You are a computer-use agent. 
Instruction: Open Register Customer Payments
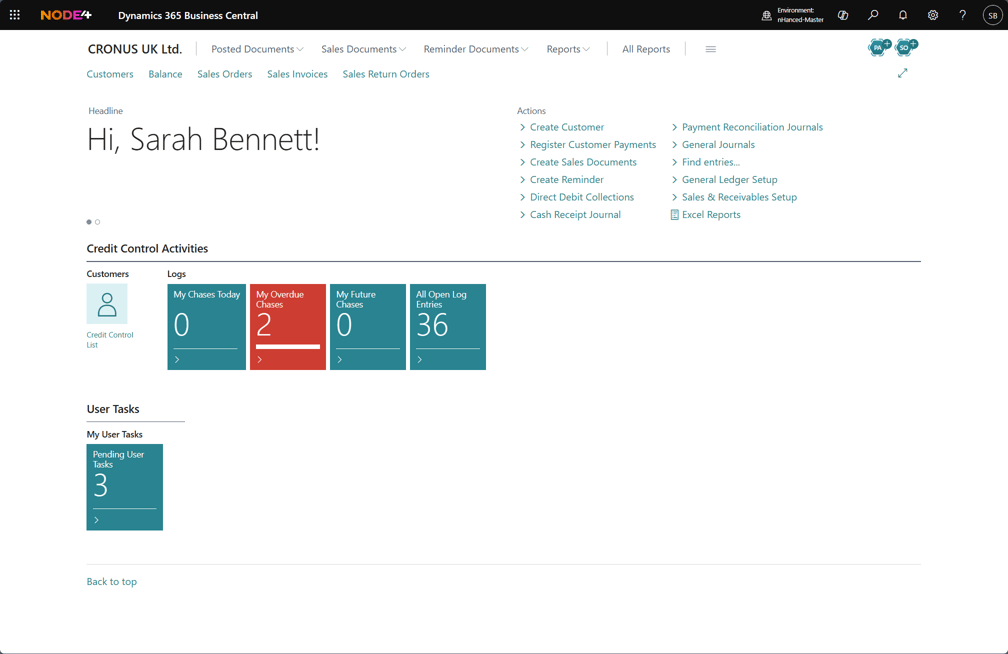coord(593,145)
